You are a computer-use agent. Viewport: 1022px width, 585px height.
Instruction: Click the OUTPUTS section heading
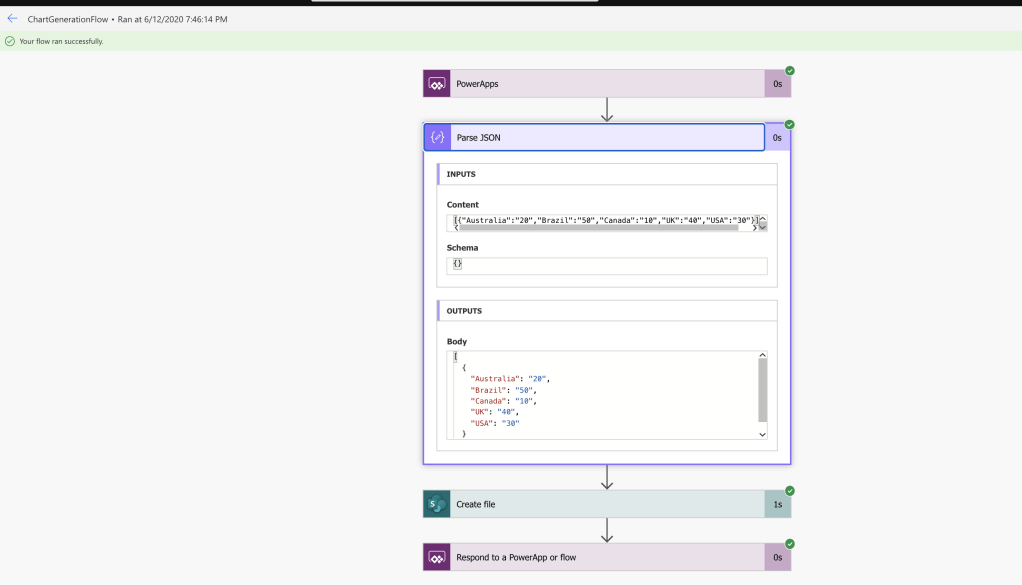[464, 311]
